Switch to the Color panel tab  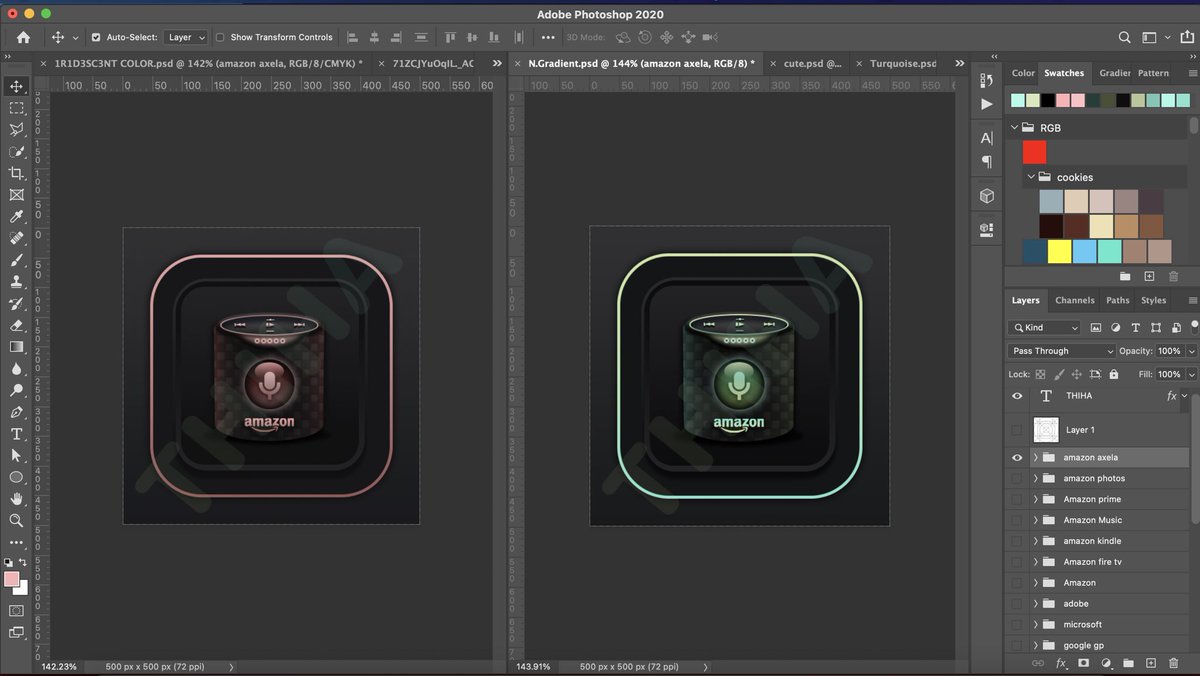tap(1023, 73)
